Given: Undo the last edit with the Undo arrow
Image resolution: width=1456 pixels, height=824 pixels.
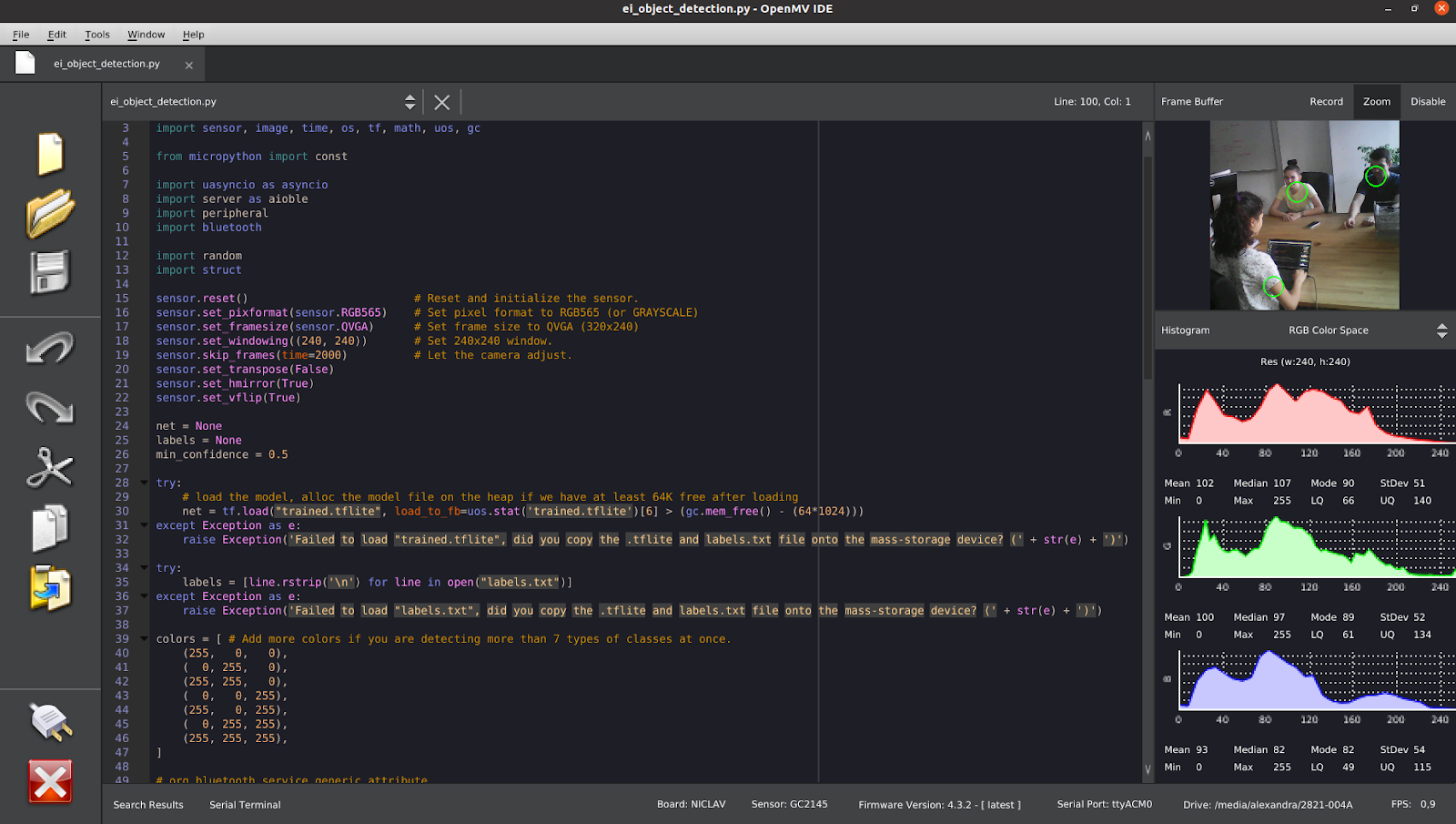Looking at the screenshot, I should click(50, 348).
